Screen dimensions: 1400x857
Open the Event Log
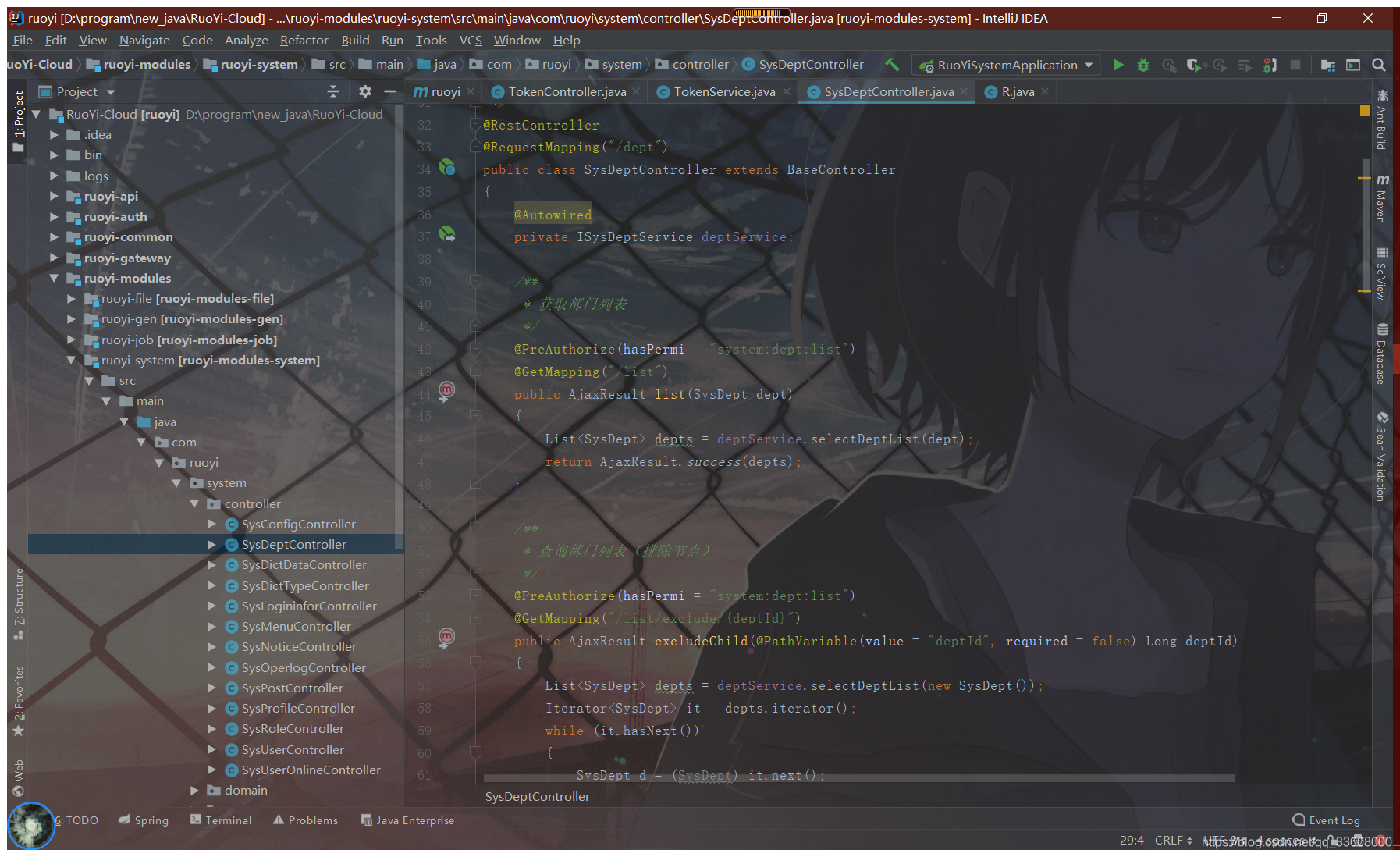pos(1327,820)
